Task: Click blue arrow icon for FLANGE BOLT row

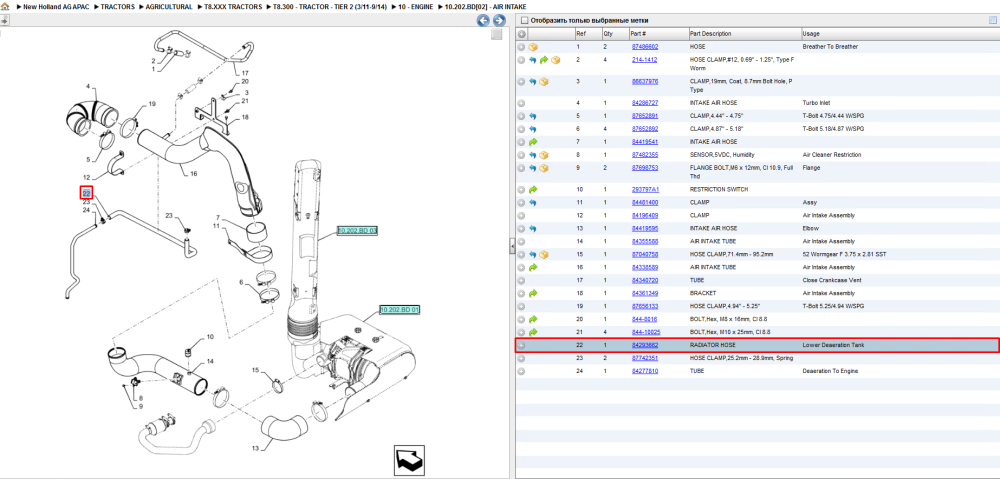Action: [x=533, y=168]
